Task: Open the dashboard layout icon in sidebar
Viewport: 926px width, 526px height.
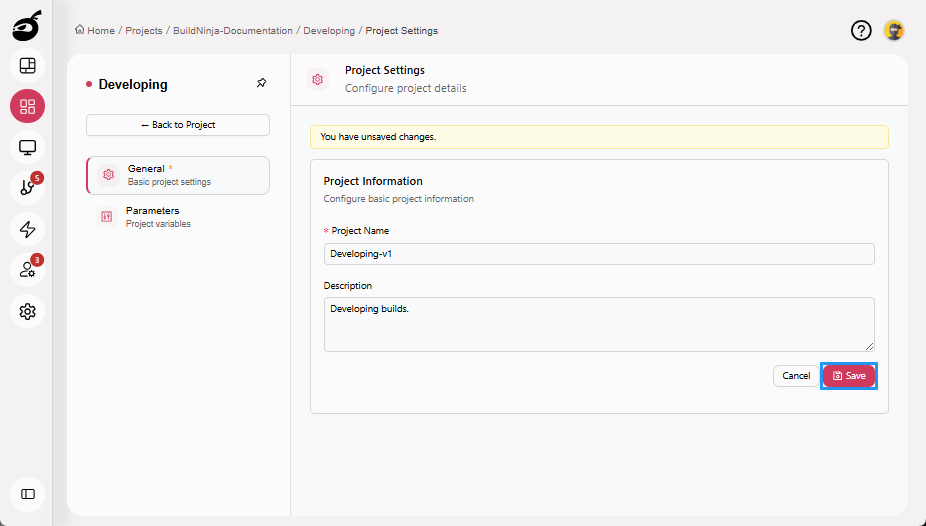Action: [27, 66]
